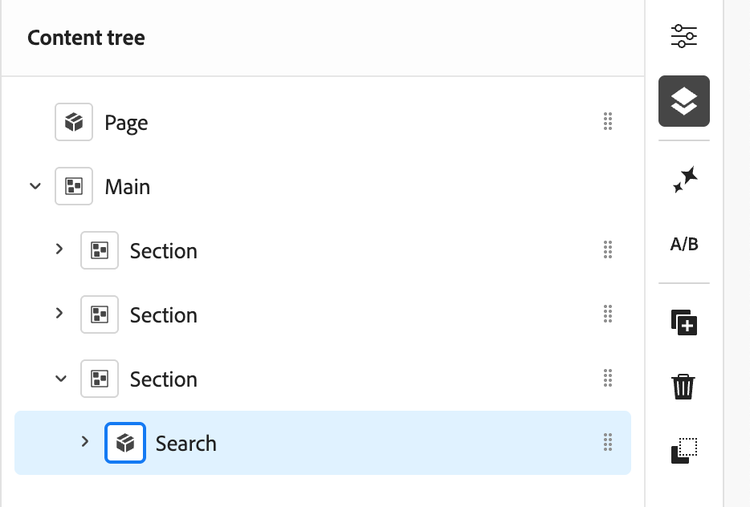Image resolution: width=750 pixels, height=507 pixels.
Task: Click the select parent overlay icon
Action: (x=684, y=450)
